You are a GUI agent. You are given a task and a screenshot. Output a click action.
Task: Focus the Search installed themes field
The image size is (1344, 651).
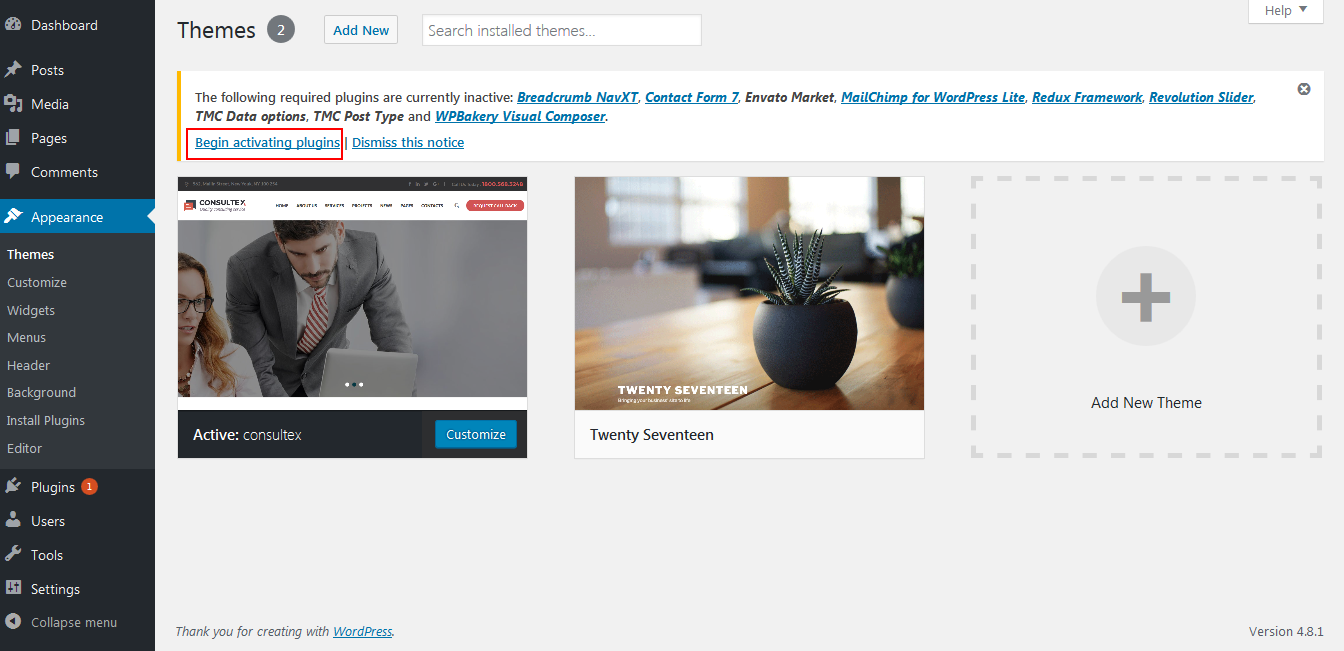(562, 30)
